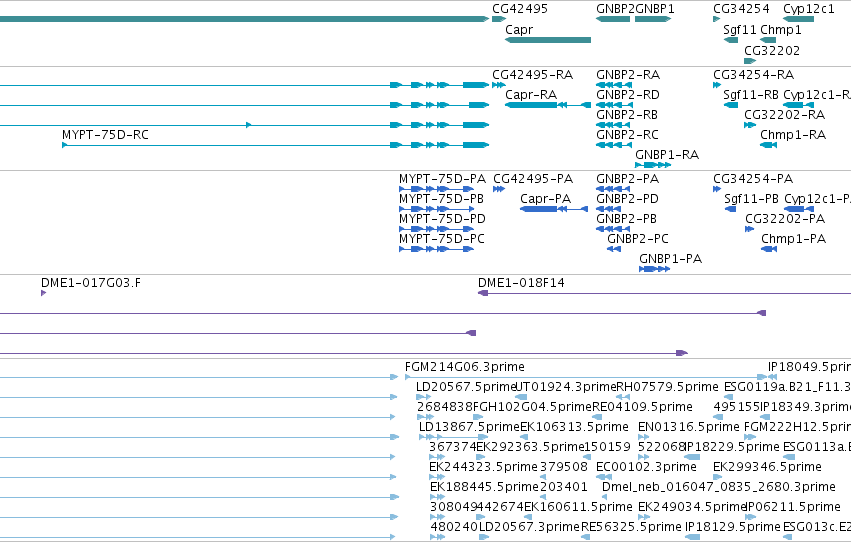The height and width of the screenshot is (542, 851).
Task: Click the GNBP2-PA protein label
Action: (x=627, y=178)
